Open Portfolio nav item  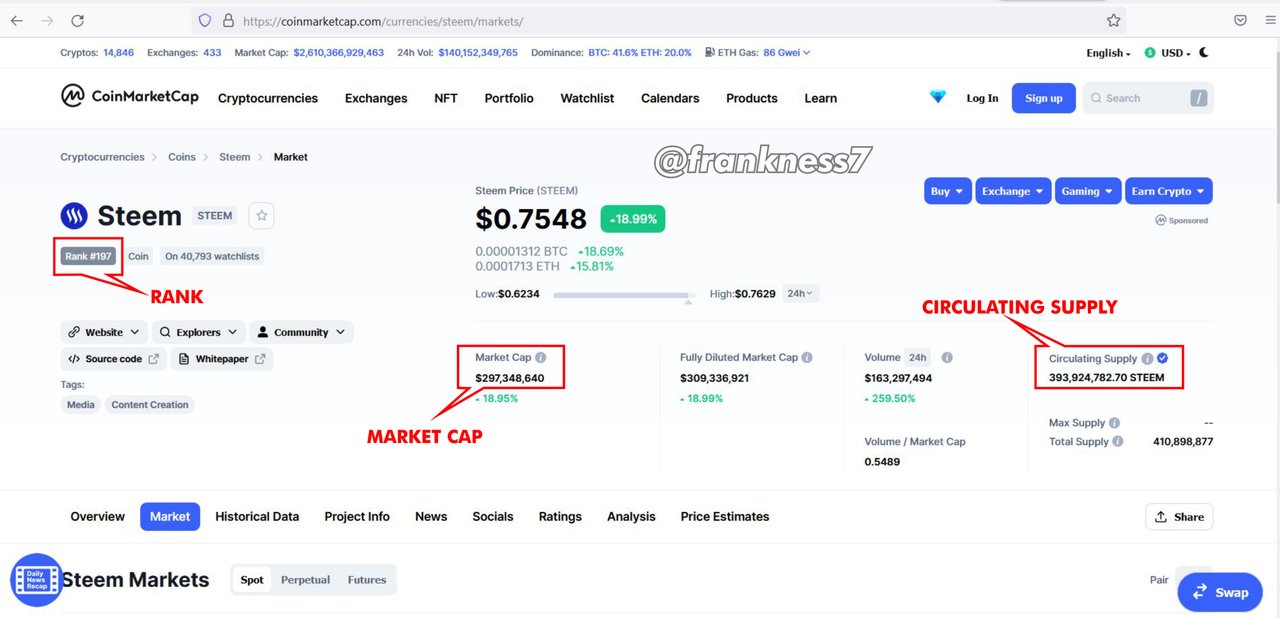point(509,98)
